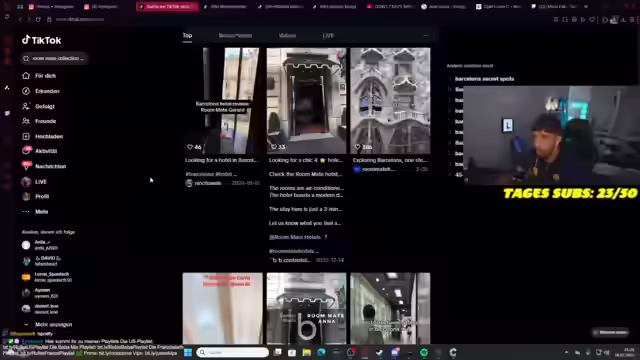Image resolution: width=640 pixels, height=360 pixels.
Task: Click the browser back arrow
Action: click(x=20, y=19)
